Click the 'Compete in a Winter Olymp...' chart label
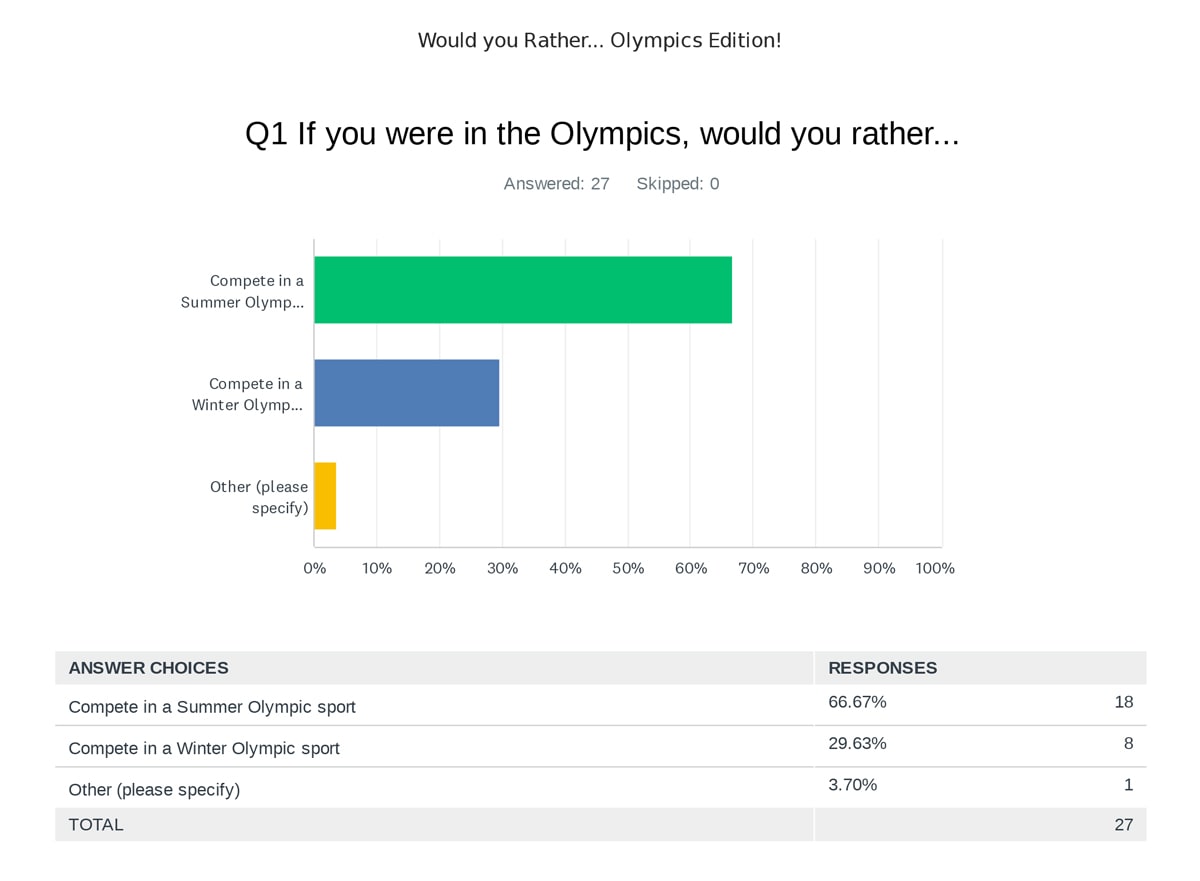Image resolution: width=1200 pixels, height=881 pixels. tap(248, 394)
